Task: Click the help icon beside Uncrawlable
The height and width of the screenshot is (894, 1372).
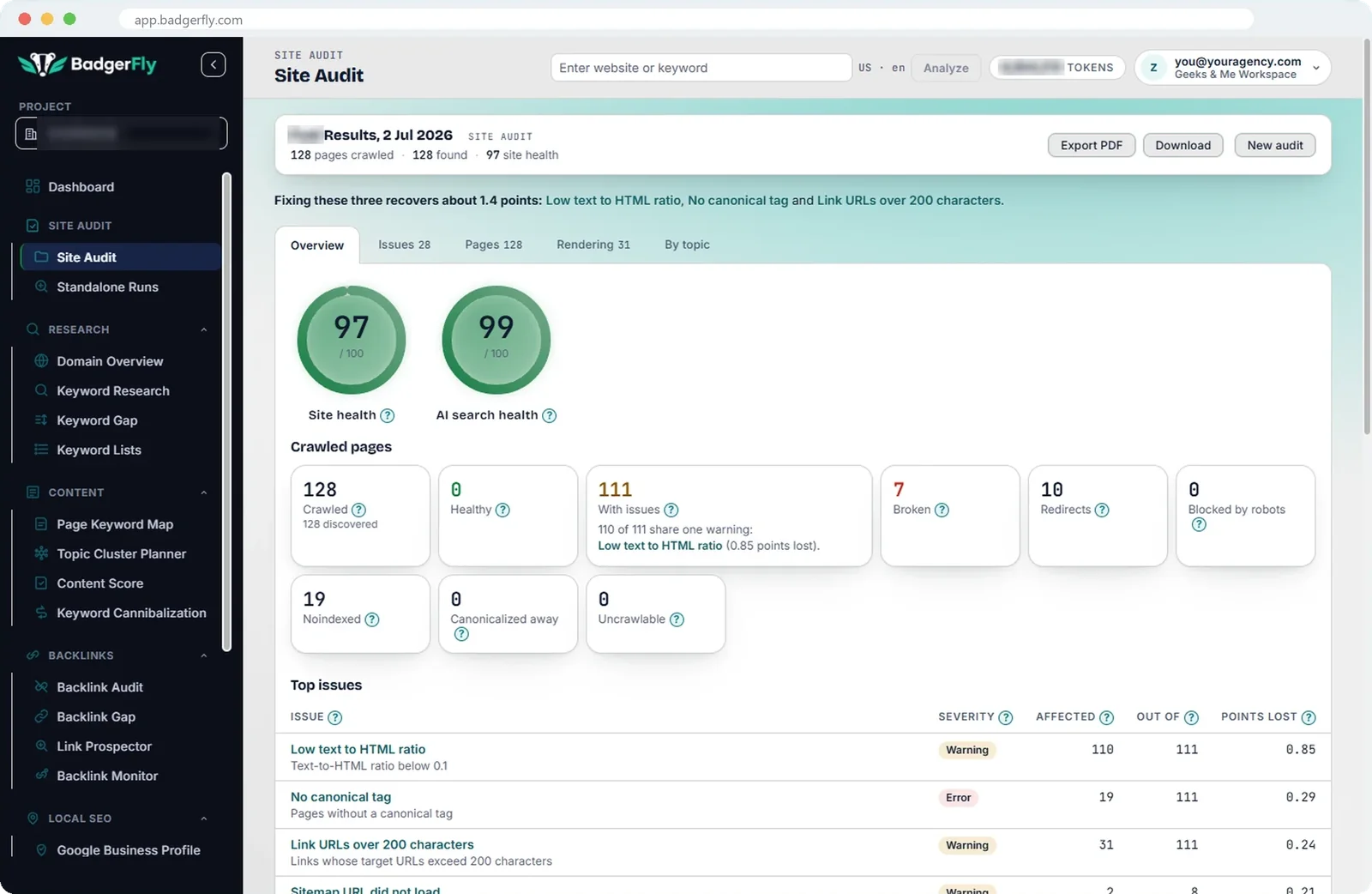Action: tap(677, 619)
